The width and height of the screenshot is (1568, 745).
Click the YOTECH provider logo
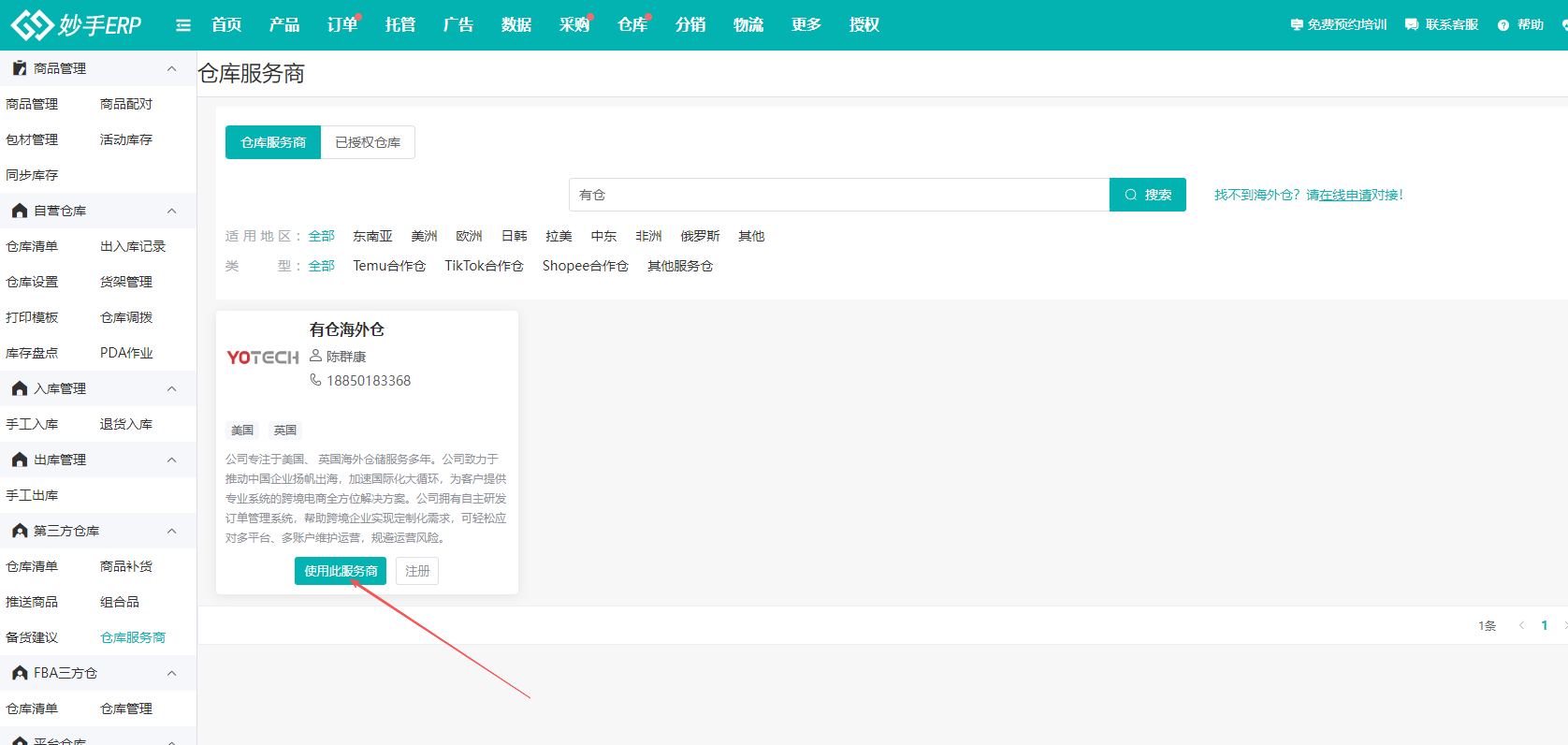click(x=263, y=358)
